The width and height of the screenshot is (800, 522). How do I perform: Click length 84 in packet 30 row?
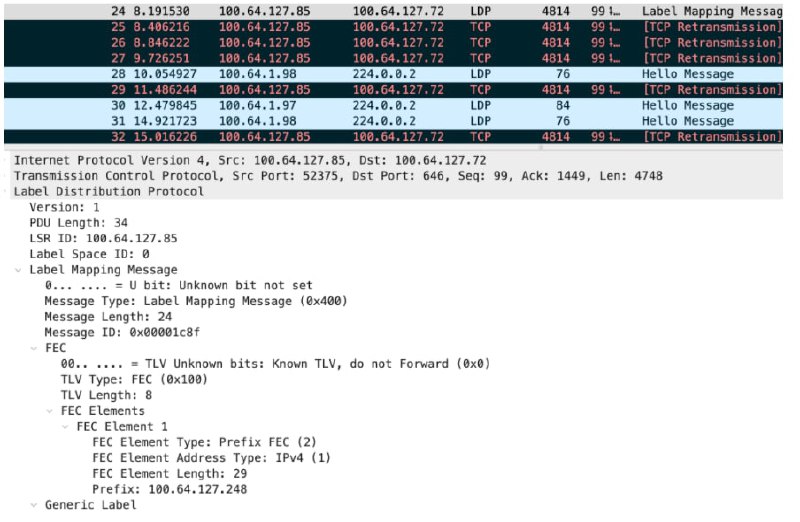[563, 106]
